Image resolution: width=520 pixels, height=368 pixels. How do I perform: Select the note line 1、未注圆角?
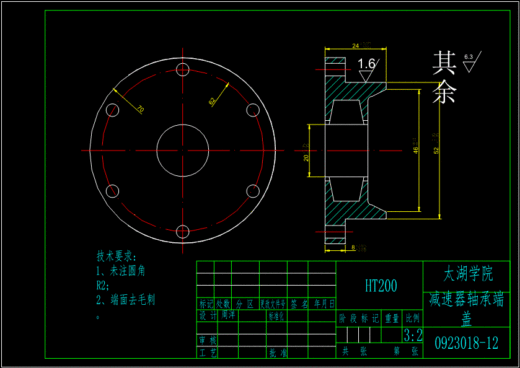(x=121, y=271)
